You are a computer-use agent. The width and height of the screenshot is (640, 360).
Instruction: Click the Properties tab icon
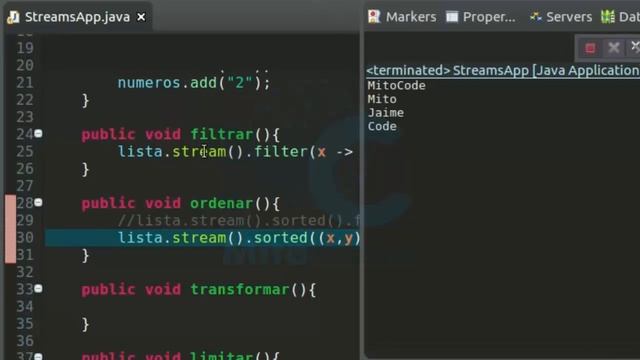click(452, 17)
